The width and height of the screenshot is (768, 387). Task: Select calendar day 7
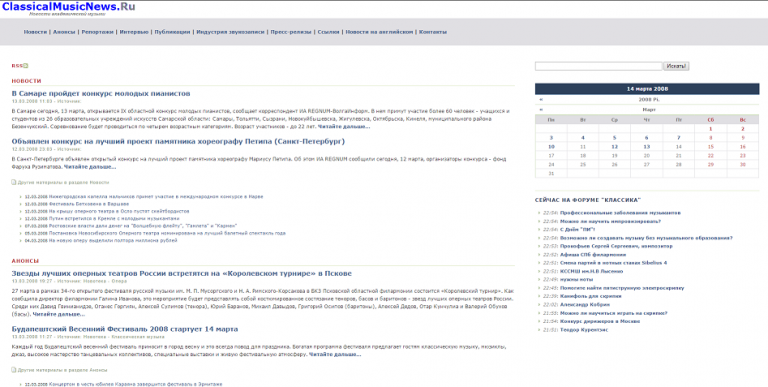point(678,138)
